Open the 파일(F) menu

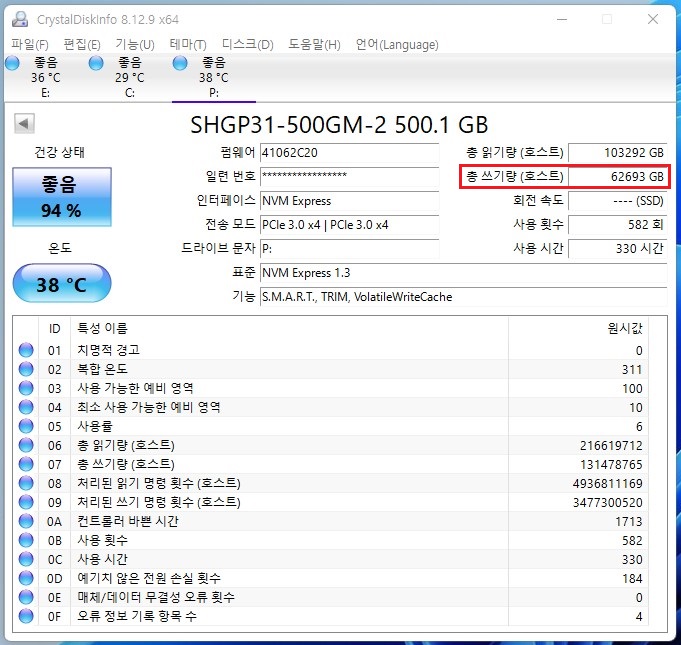(30, 44)
